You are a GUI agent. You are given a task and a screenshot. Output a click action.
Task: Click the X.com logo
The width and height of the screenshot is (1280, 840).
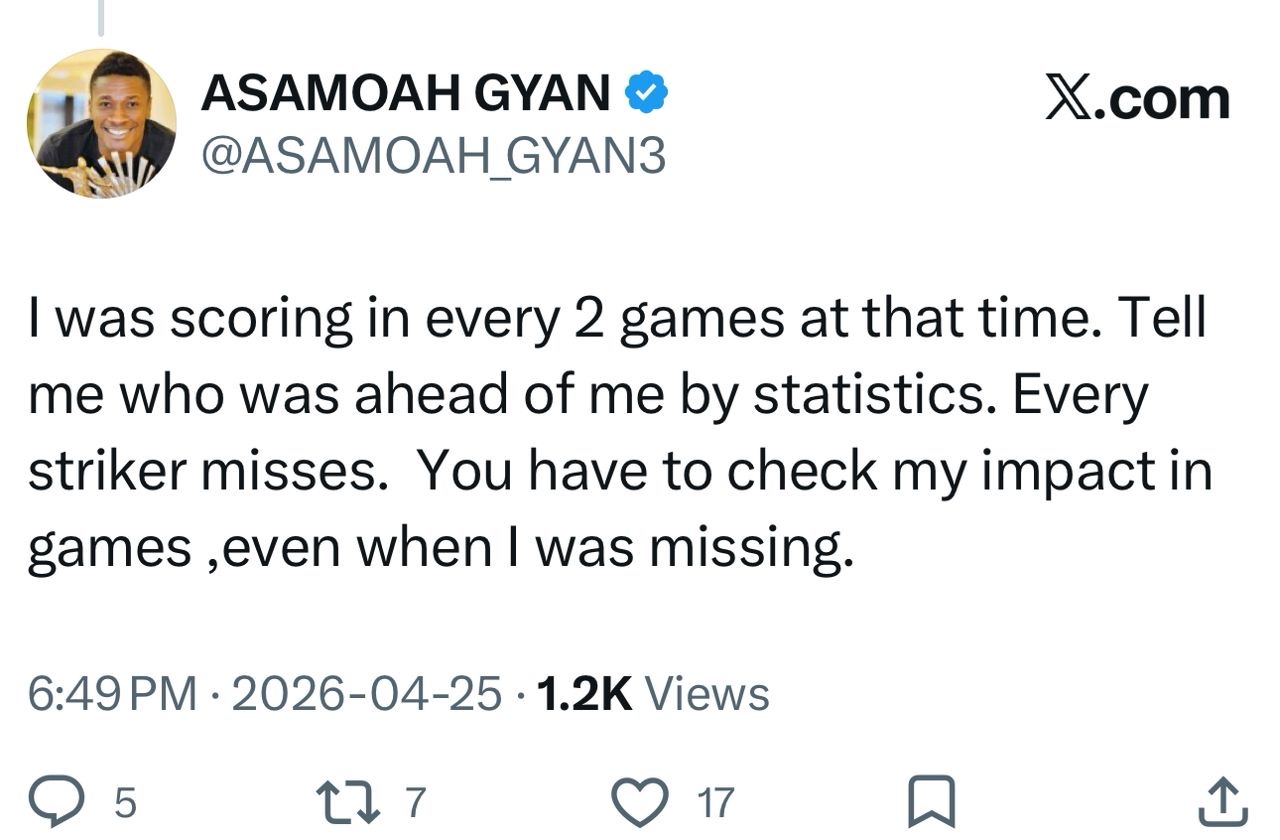1137,98
